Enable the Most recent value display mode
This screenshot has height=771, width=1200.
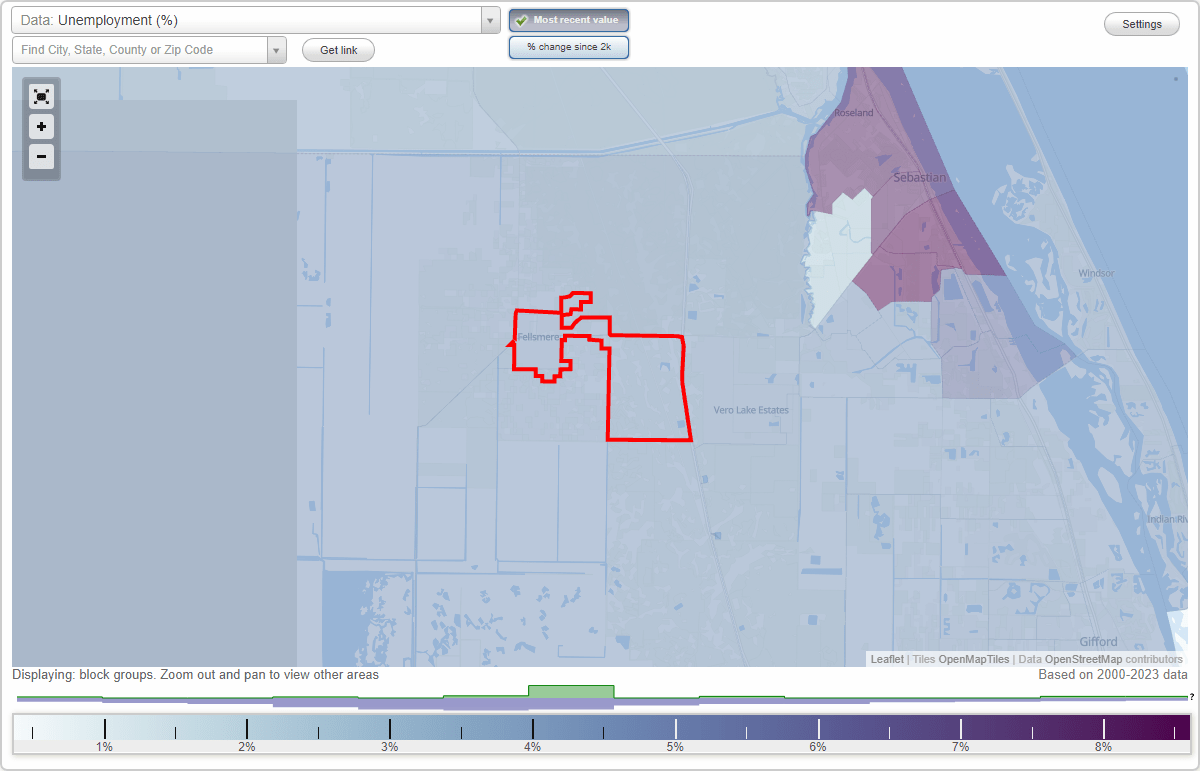tap(568, 19)
